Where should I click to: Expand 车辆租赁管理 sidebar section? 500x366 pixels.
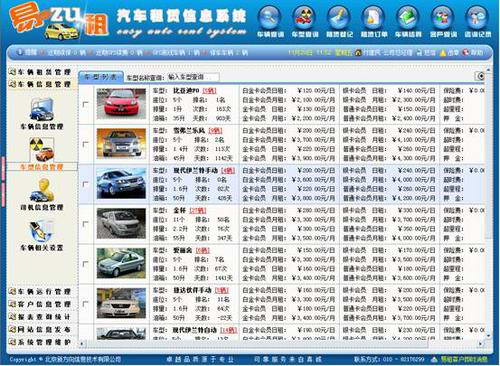41,72
